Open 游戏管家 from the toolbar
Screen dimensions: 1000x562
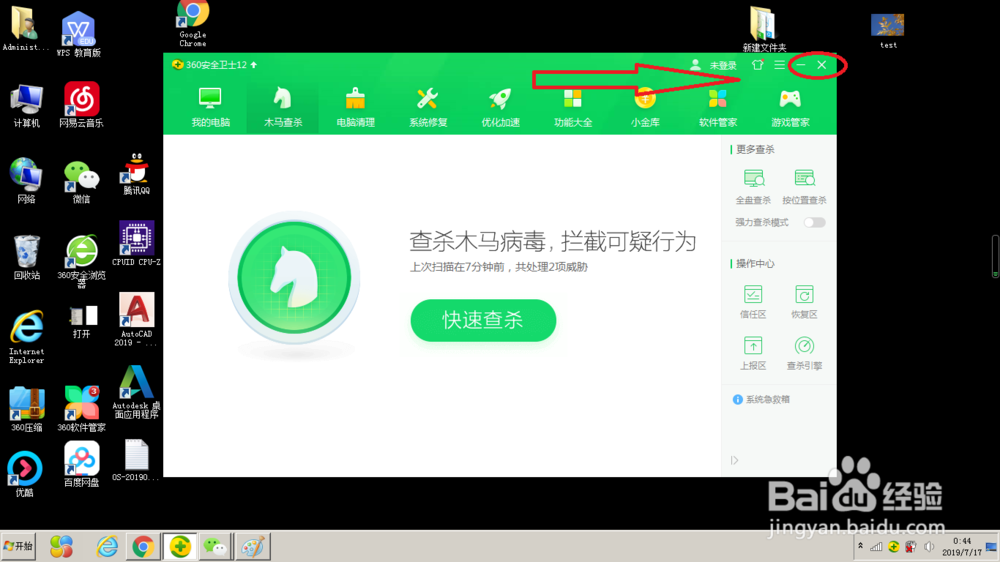(x=790, y=107)
